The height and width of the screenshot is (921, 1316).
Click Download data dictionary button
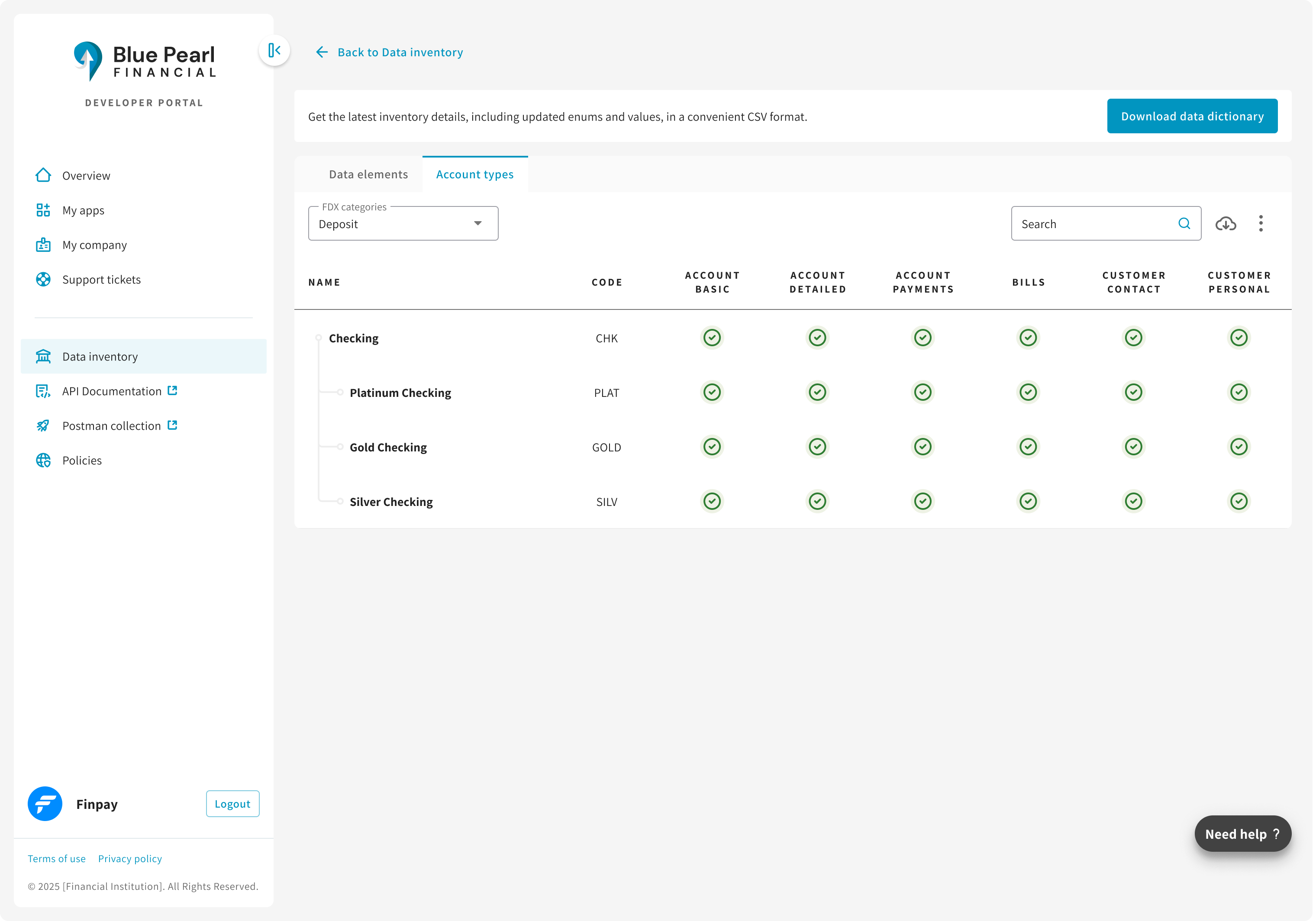click(x=1192, y=116)
